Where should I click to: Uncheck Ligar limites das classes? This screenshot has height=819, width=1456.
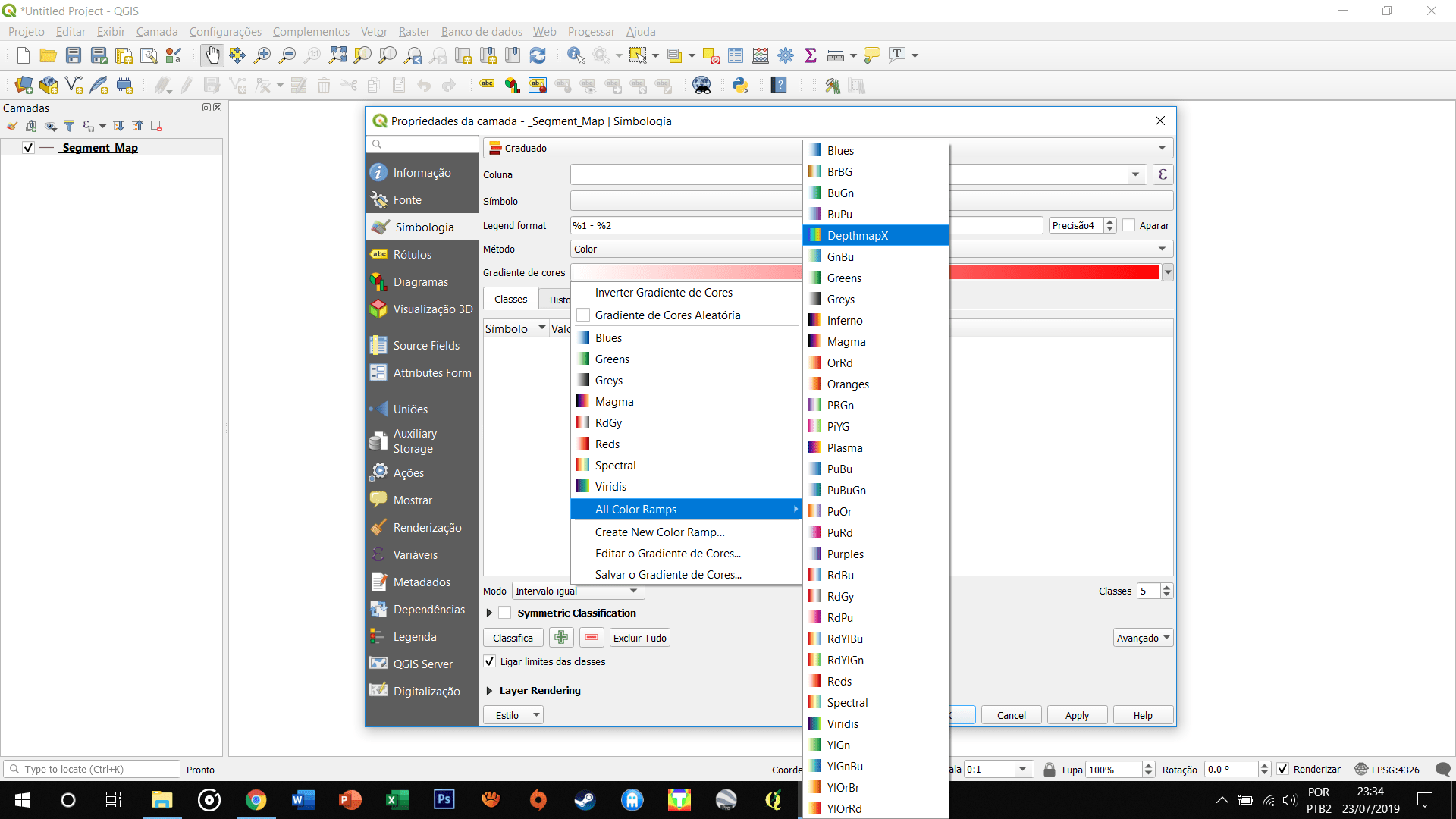(489, 661)
